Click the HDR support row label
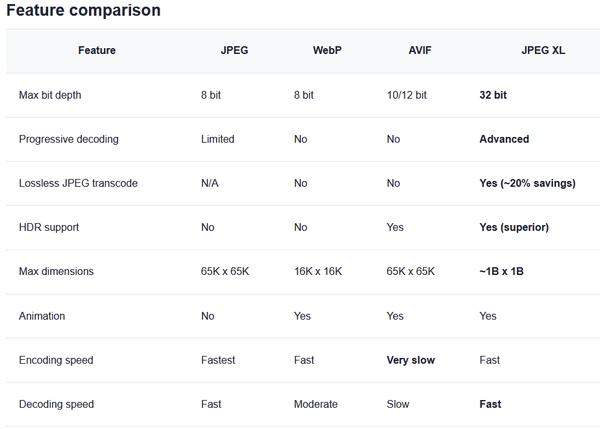 (49, 227)
